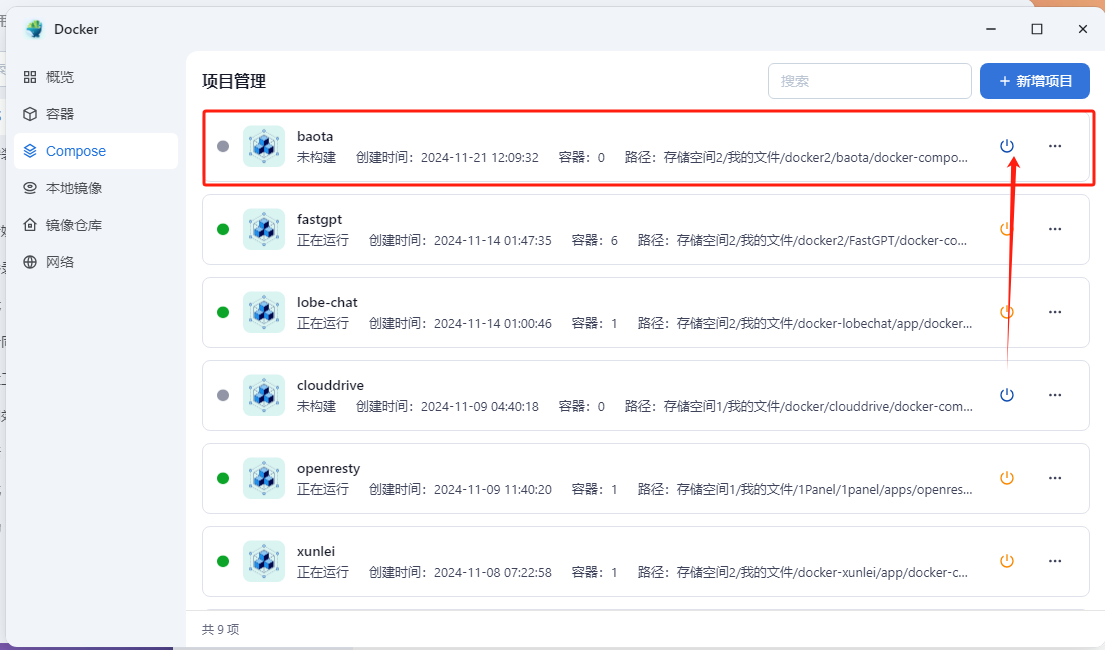1105x650 pixels.
Task: Minimize the Docker window
Action: (x=991, y=29)
